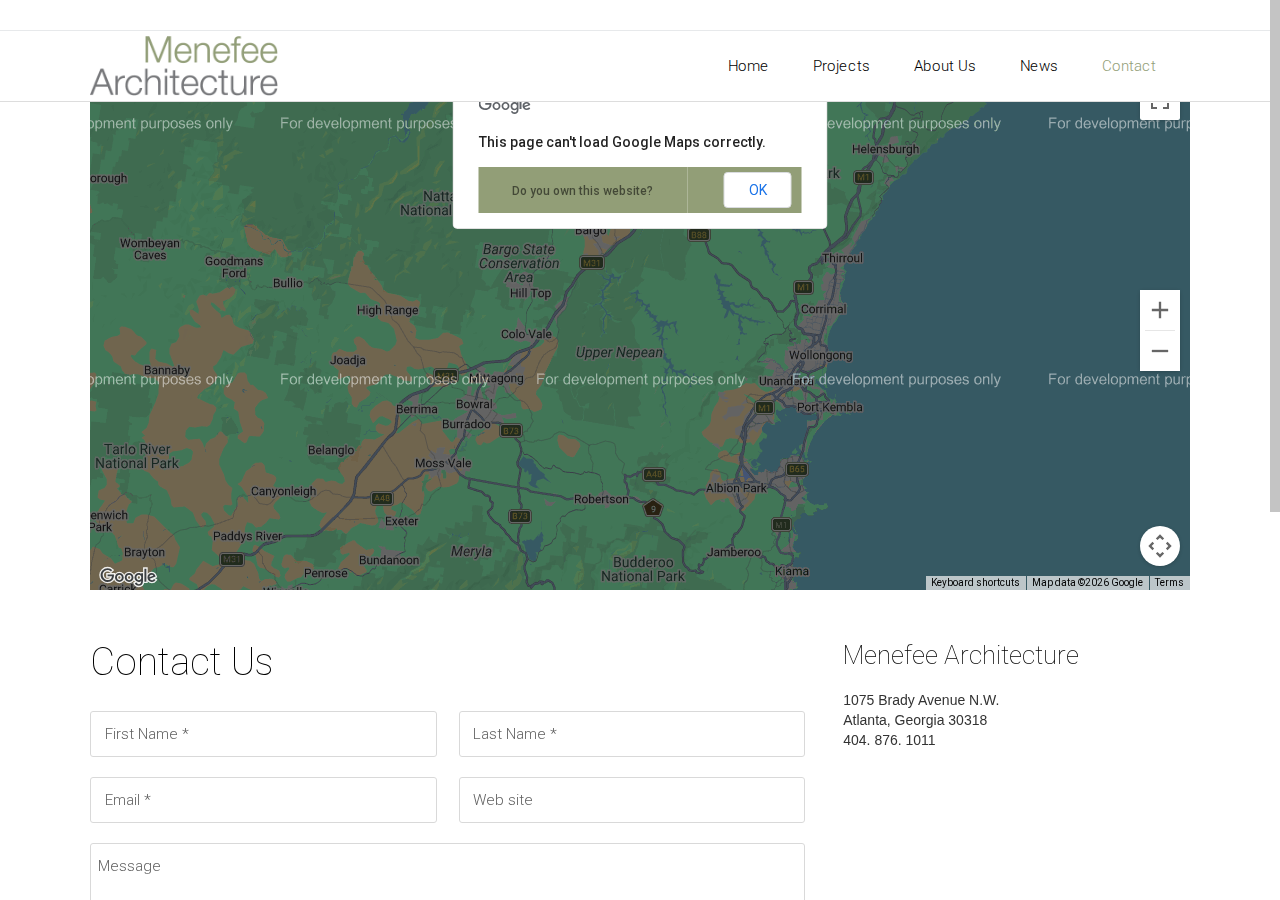This screenshot has height=900, width=1280.
Task: Zoom out on the map
Action: pyautogui.click(x=1160, y=351)
